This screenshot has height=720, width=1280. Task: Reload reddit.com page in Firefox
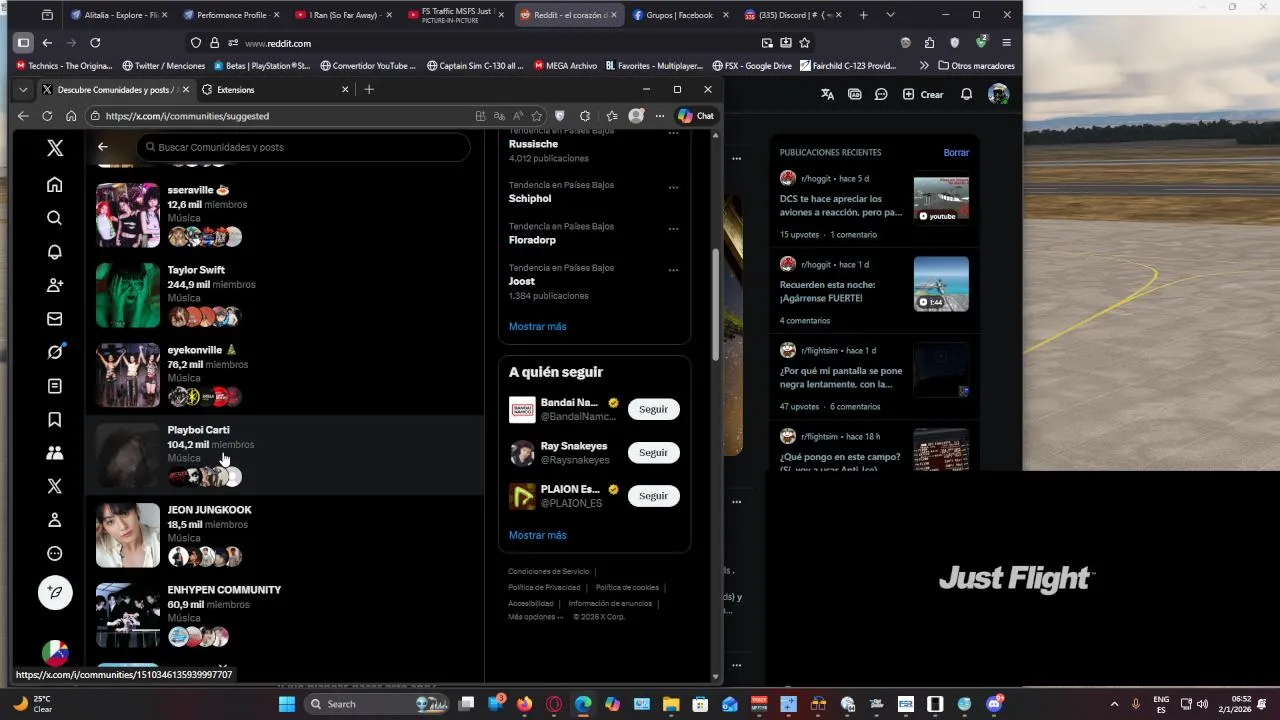tap(95, 43)
